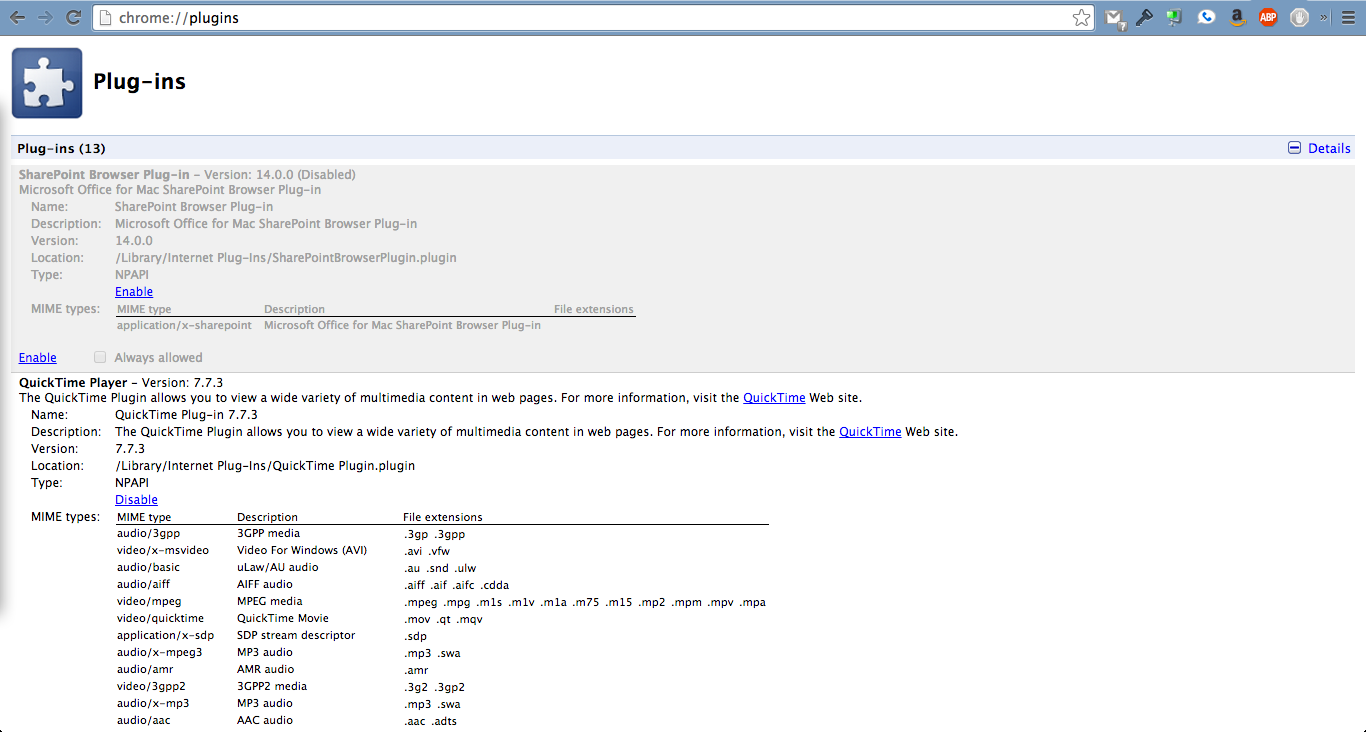
Task: Click the QuickTime Plug-in 7.7.3 name value
Action: click(x=186, y=415)
